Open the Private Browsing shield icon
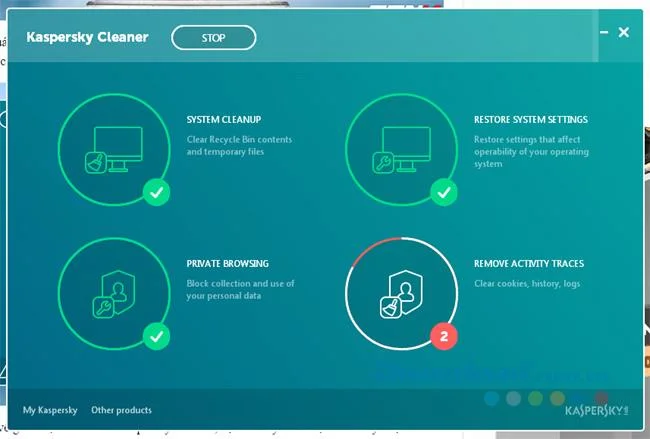The image size is (650, 439). point(114,294)
